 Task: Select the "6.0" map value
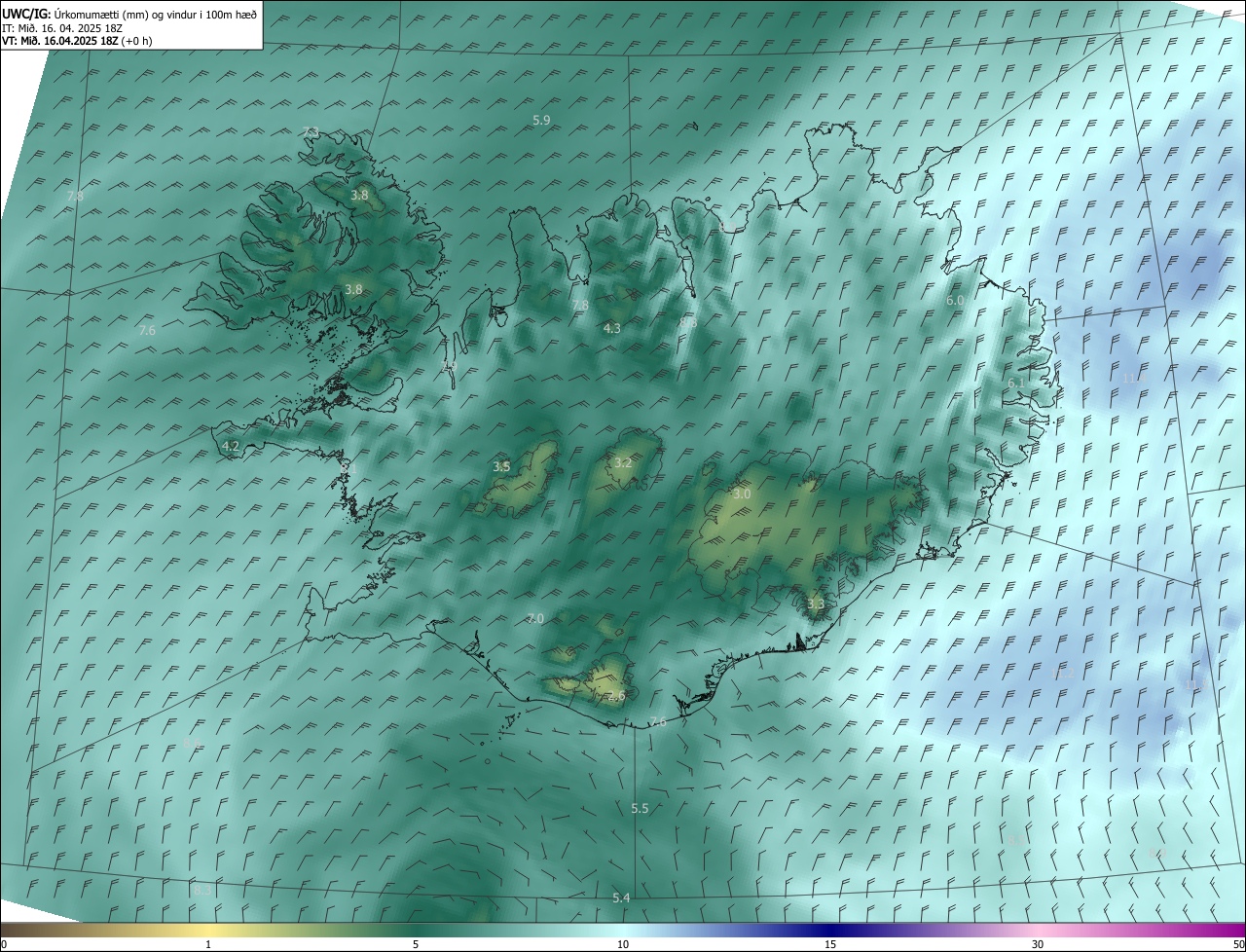click(955, 301)
